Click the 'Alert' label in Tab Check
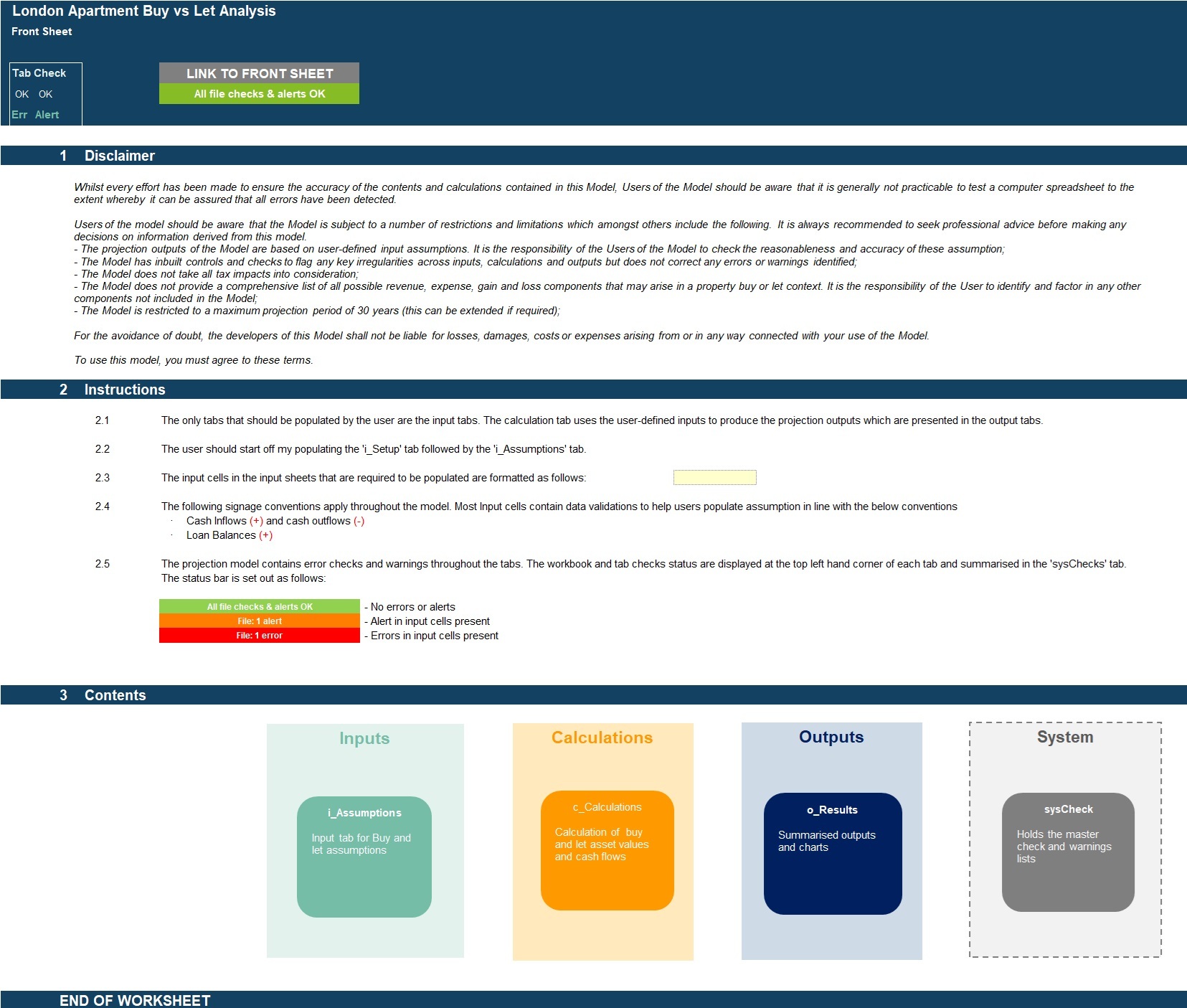 click(x=47, y=115)
